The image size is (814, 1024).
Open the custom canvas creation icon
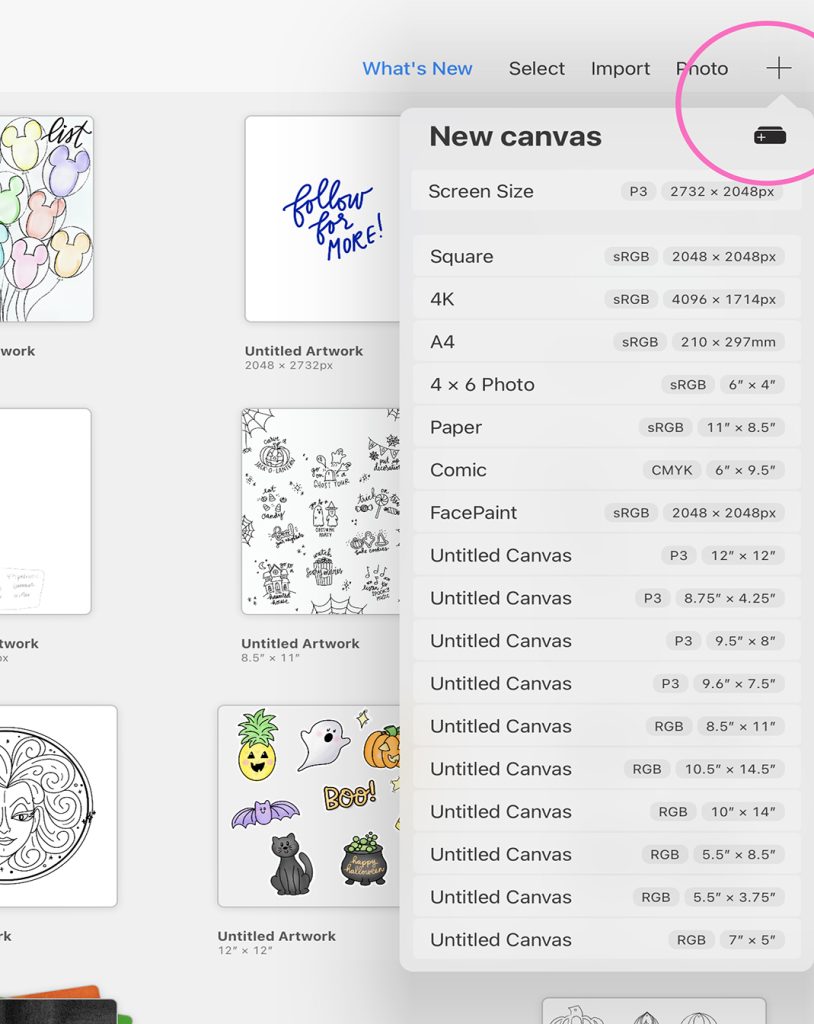(770, 136)
